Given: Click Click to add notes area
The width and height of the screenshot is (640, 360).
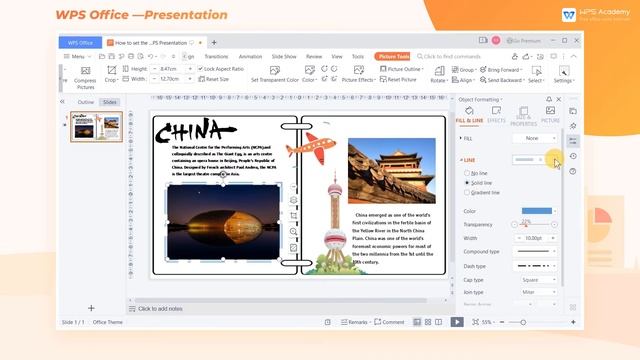Looking at the screenshot, I should click(160, 309).
